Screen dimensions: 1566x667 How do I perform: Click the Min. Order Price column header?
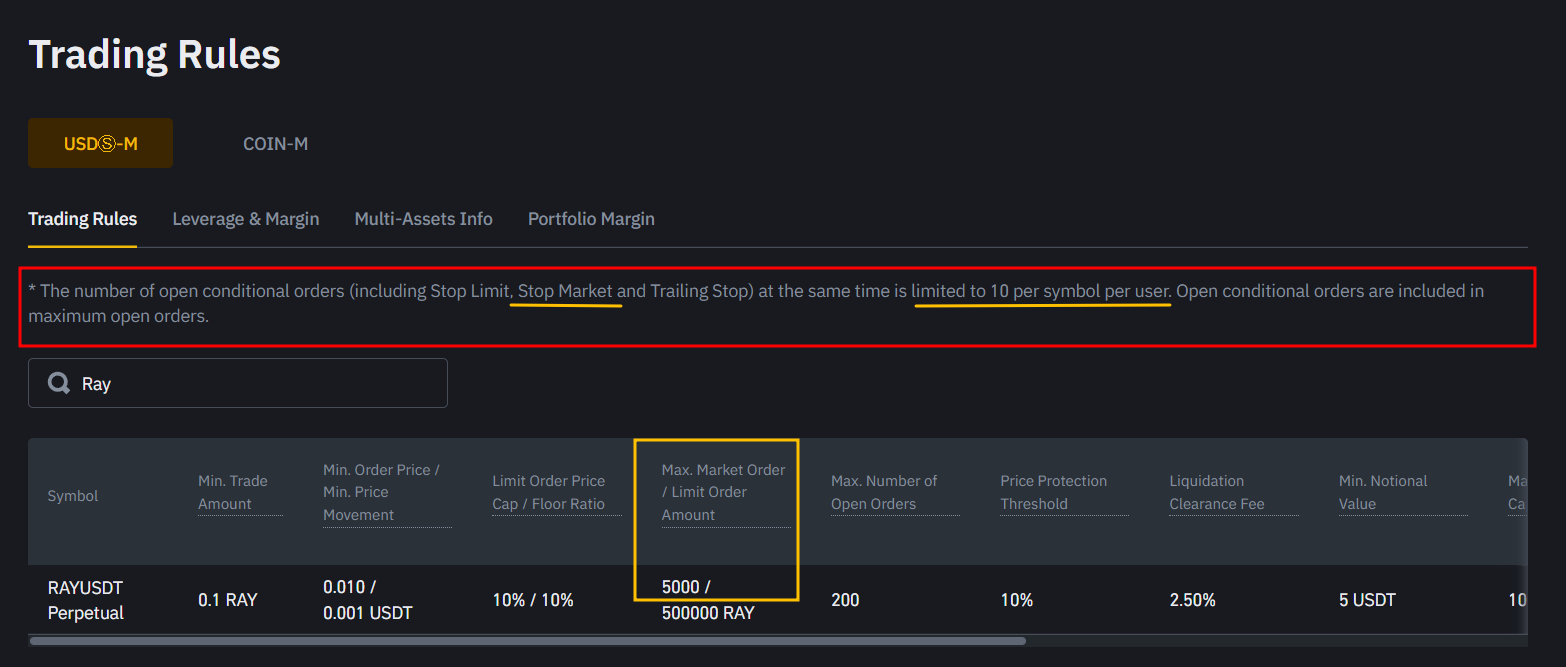381,492
